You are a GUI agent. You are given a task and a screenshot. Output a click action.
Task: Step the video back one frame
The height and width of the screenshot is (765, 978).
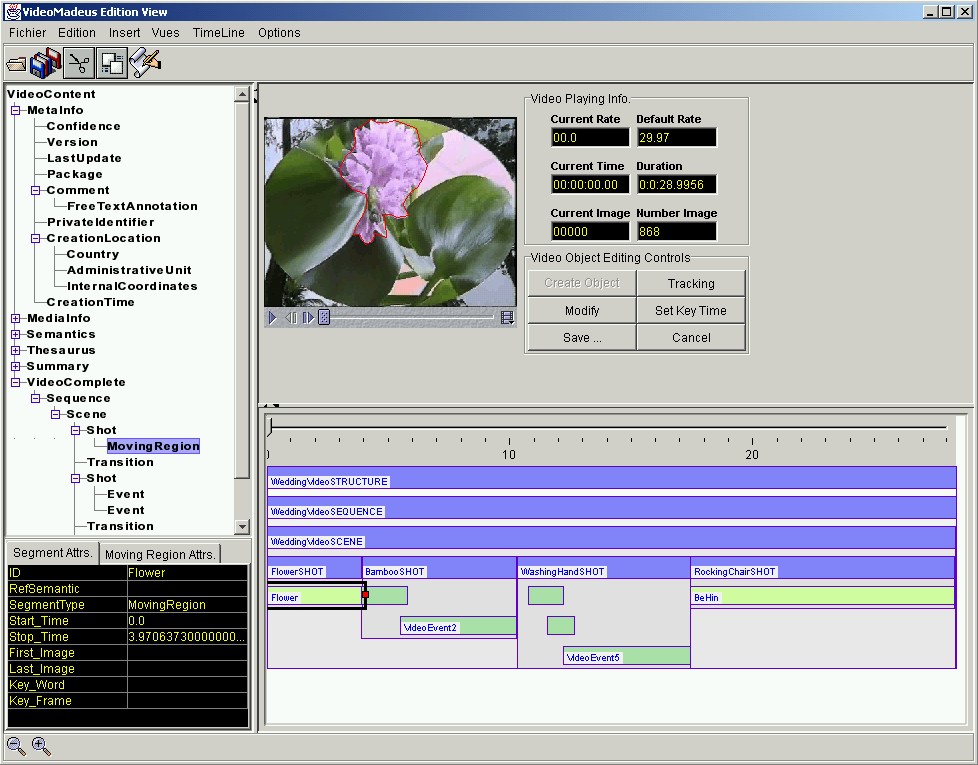[x=291, y=318]
